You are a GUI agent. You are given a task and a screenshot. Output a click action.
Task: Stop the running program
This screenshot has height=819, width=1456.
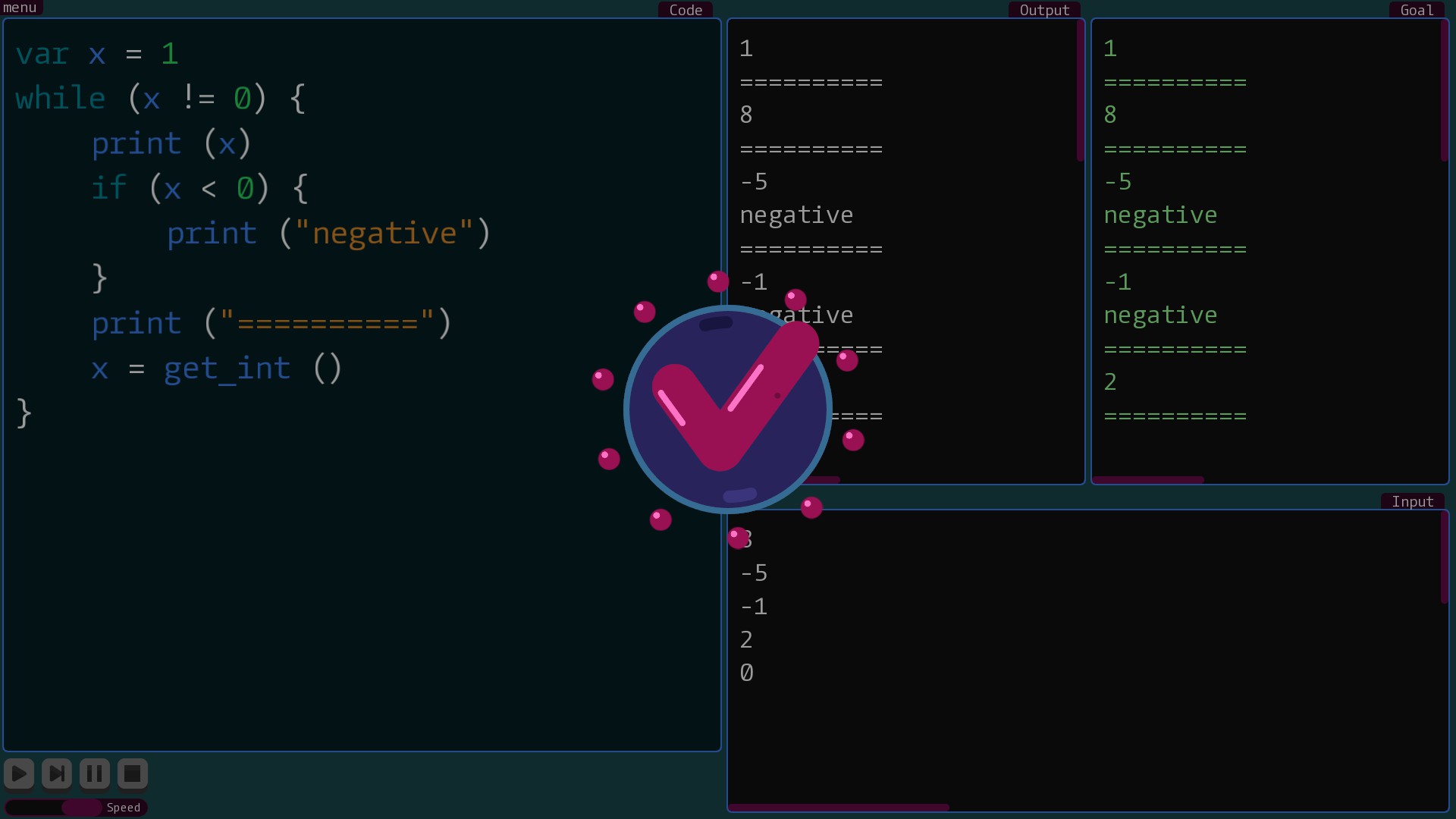point(133,773)
